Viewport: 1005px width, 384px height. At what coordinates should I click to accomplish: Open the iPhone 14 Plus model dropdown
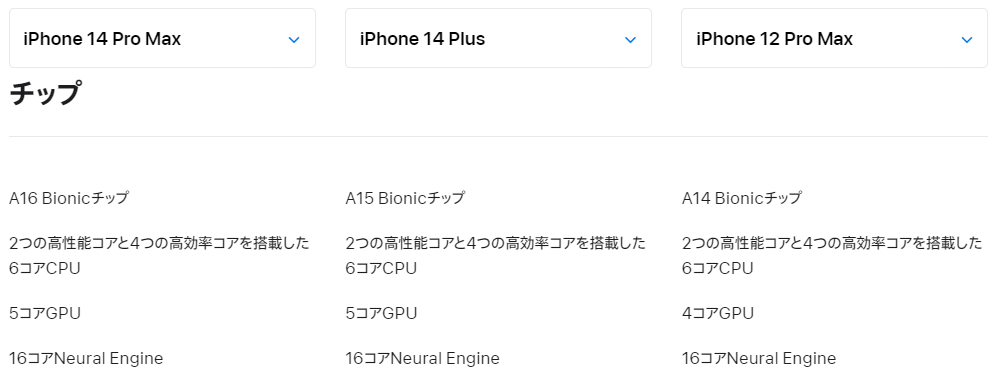click(498, 38)
